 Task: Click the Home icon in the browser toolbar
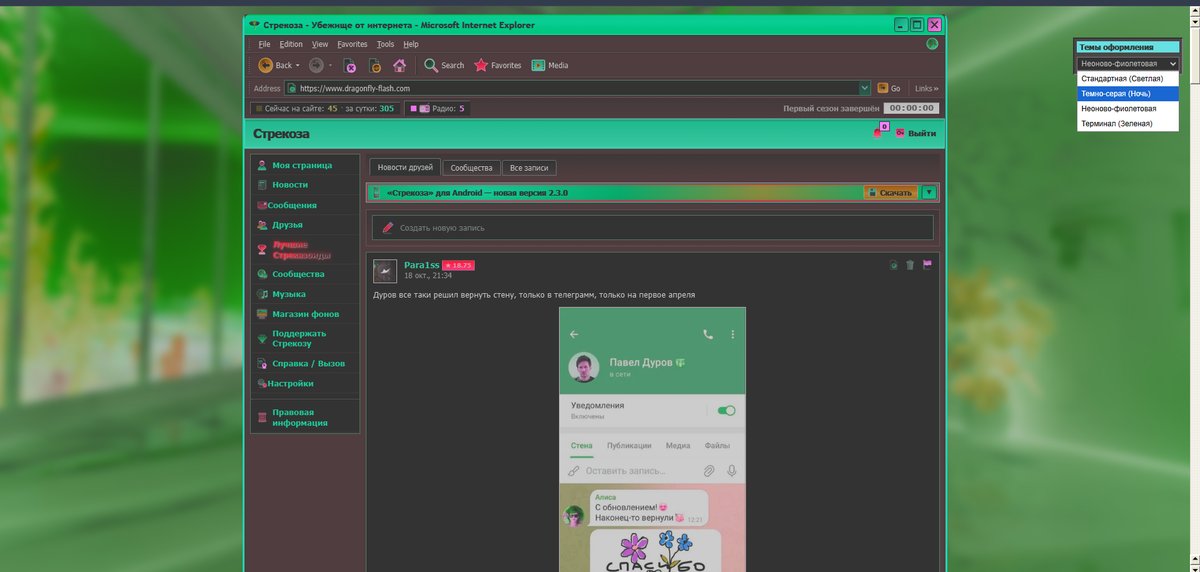pyautogui.click(x=399, y=66)
